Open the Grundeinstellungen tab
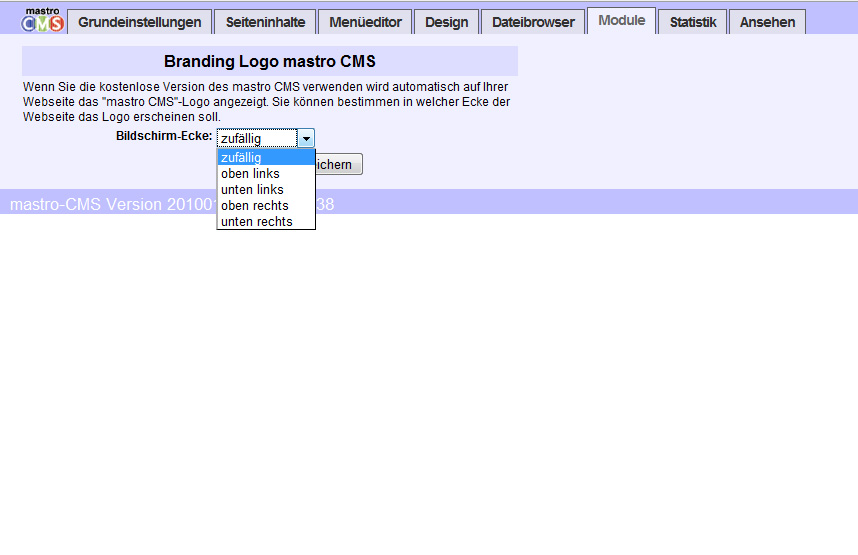858x555 pixels. 140,22
